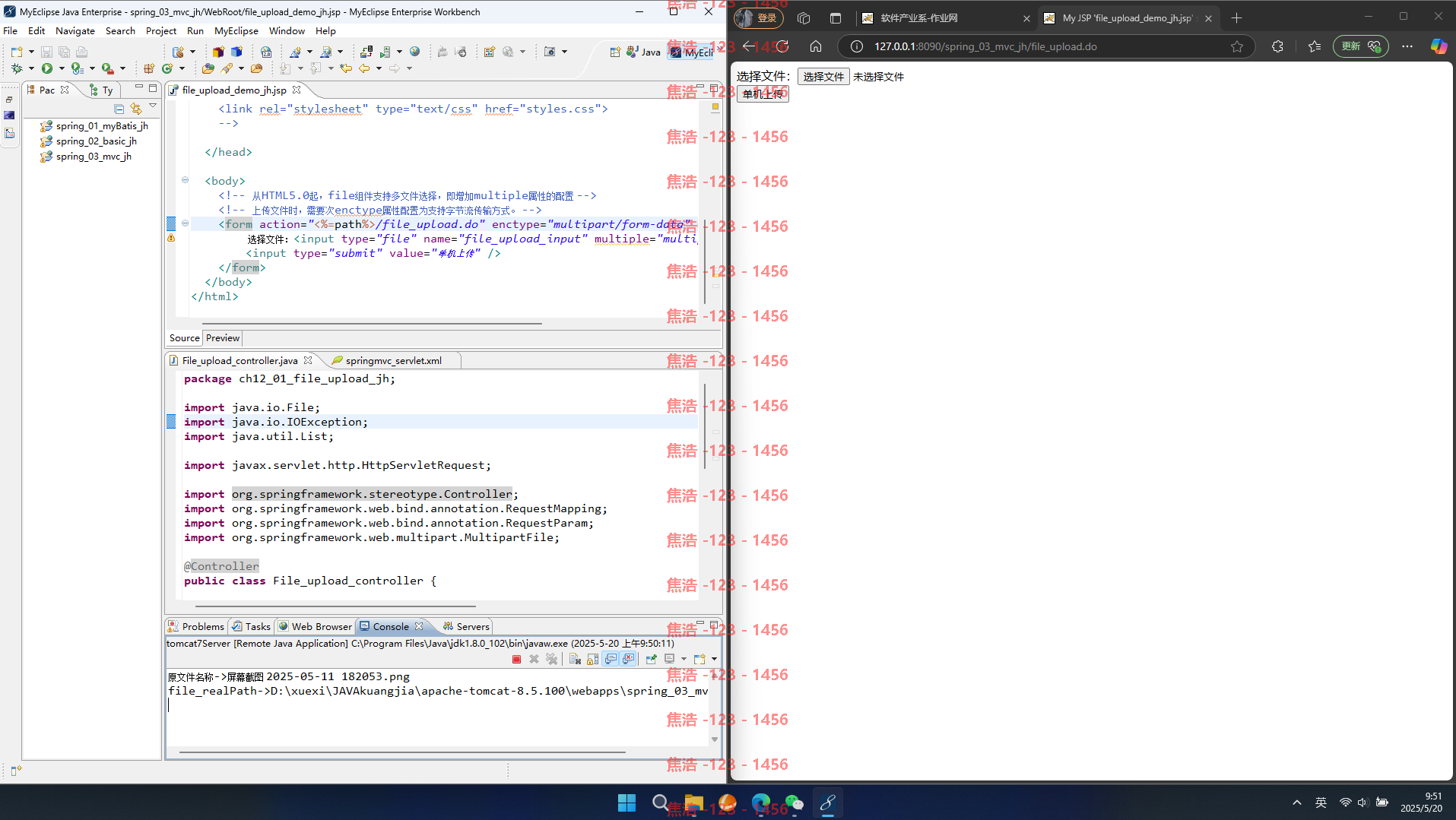Viewport: 1456px width, 820px height.
Task: Open File Explorer from the taskbar
Action: point(693,803)
